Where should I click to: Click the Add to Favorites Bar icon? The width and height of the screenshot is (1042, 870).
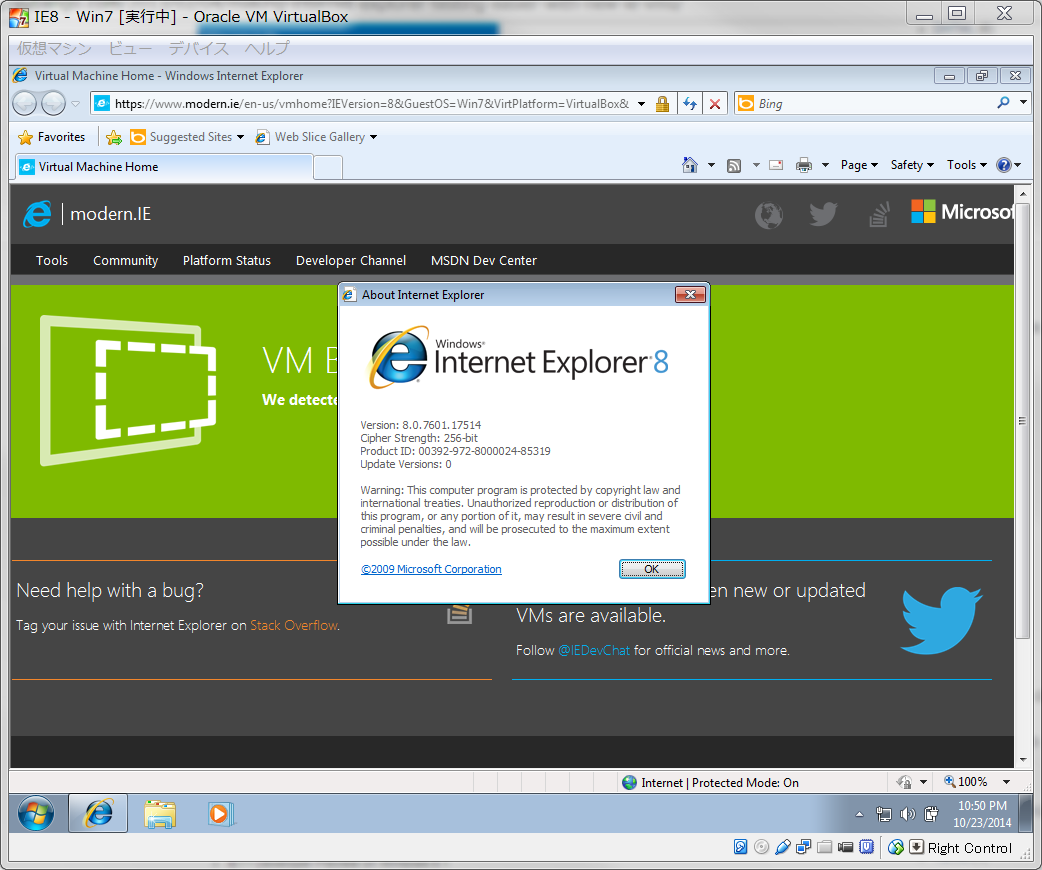point(114,137)
